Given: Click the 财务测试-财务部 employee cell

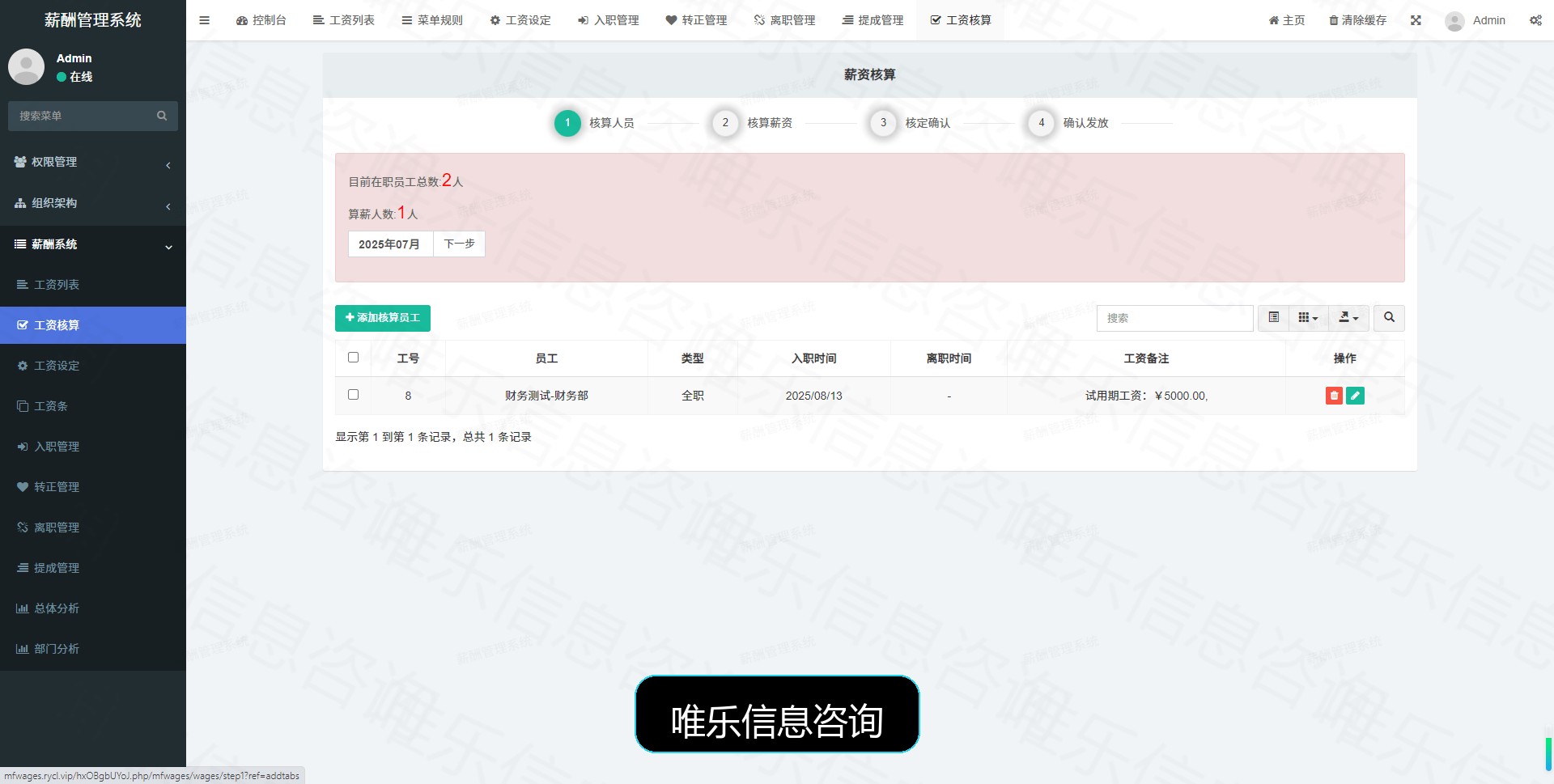Looking at the screenshot, I should click(546, 396).
